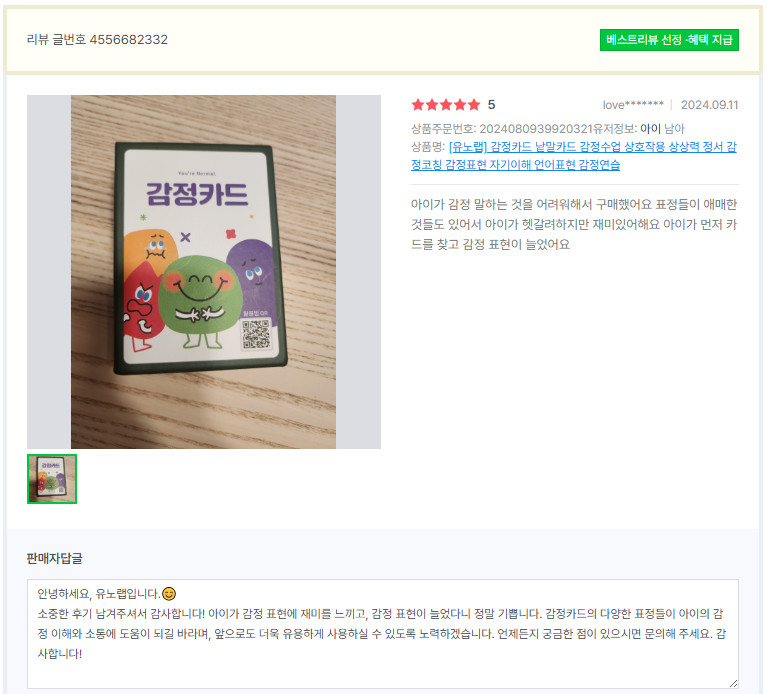This screenshot has width=767, height=694.
Task: Click the second red rating star
Action: coord(432,105)
